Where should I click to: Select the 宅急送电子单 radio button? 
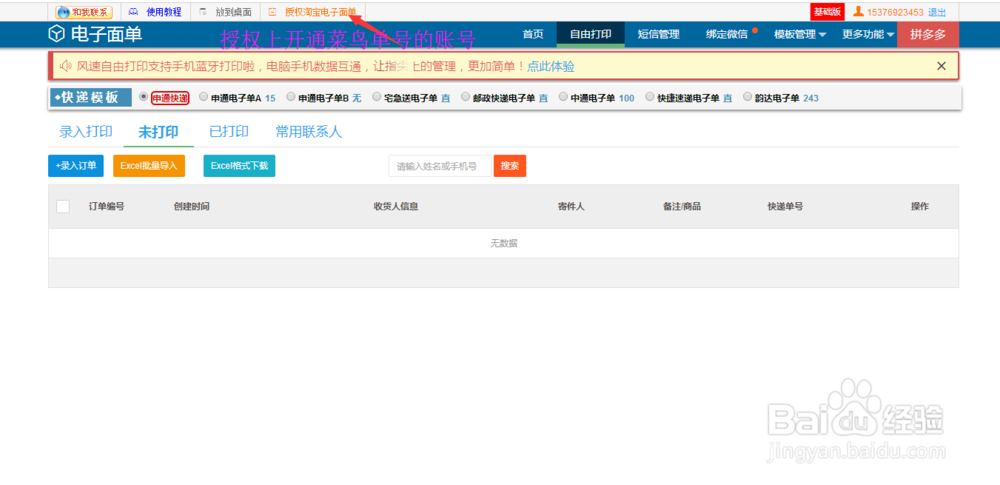pos(376,97)
